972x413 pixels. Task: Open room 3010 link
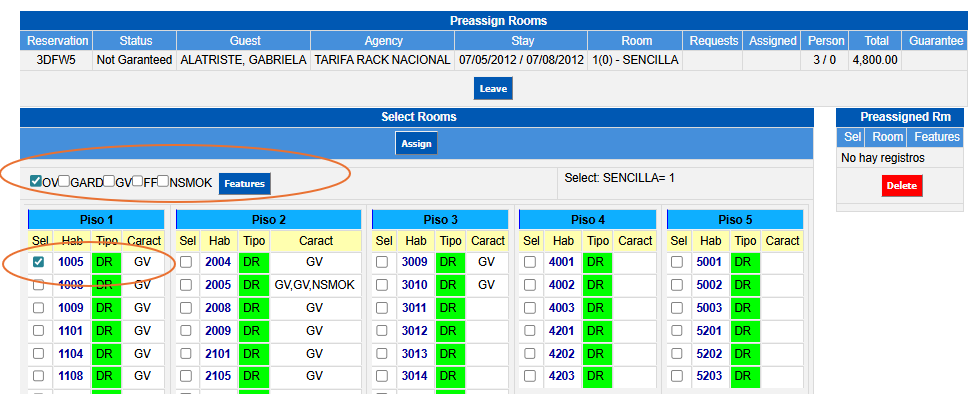[x=414, y=285]
